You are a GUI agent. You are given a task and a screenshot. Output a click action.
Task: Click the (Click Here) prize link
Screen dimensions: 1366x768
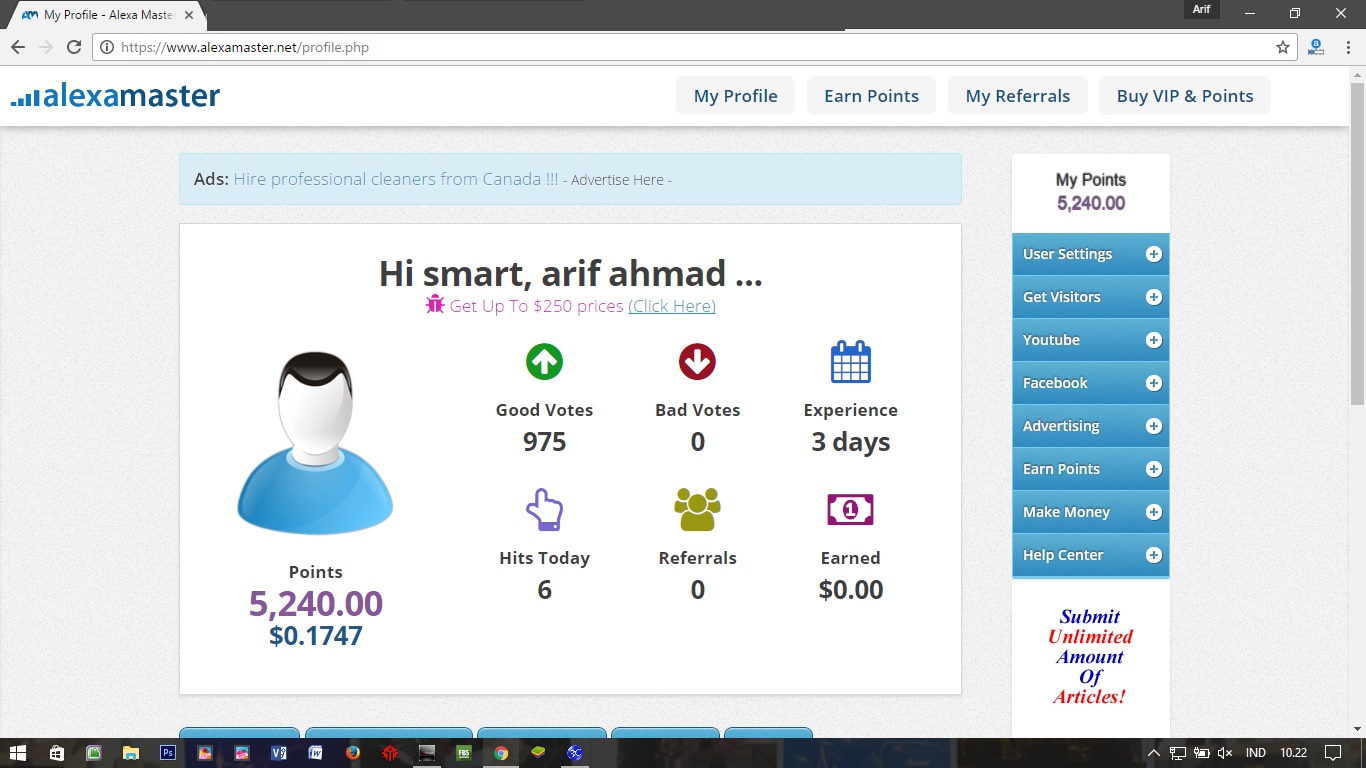[x=672, y=306]
